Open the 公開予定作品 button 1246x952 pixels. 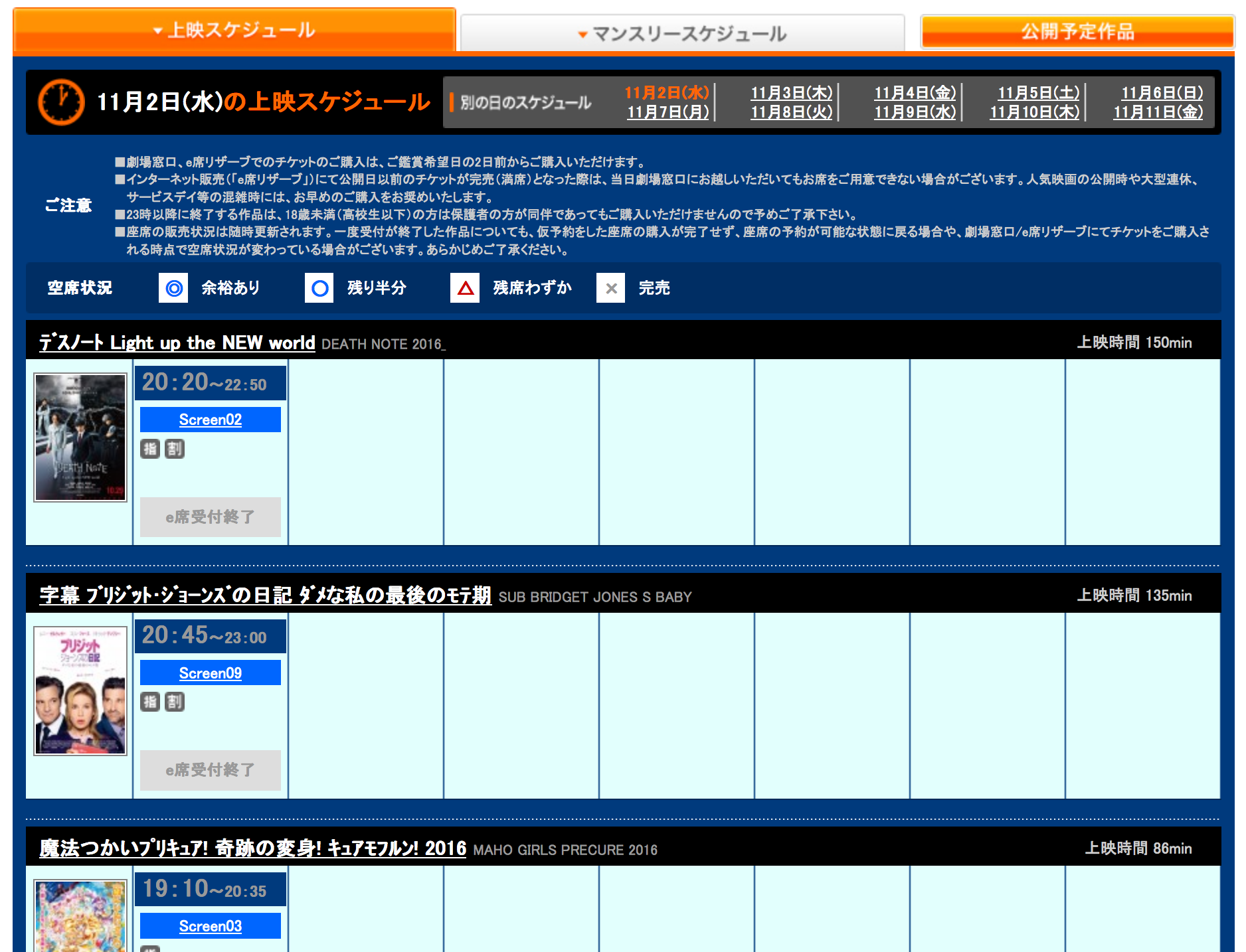click(x=1077, y=31)
